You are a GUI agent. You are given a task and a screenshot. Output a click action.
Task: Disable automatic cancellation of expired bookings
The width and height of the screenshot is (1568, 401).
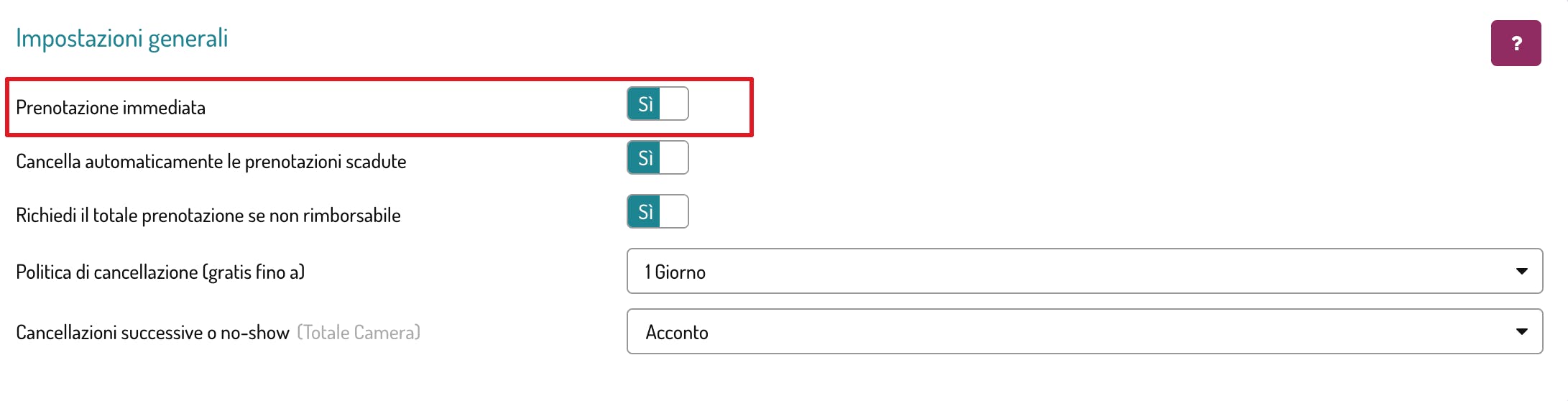click(x=658, y=157)
